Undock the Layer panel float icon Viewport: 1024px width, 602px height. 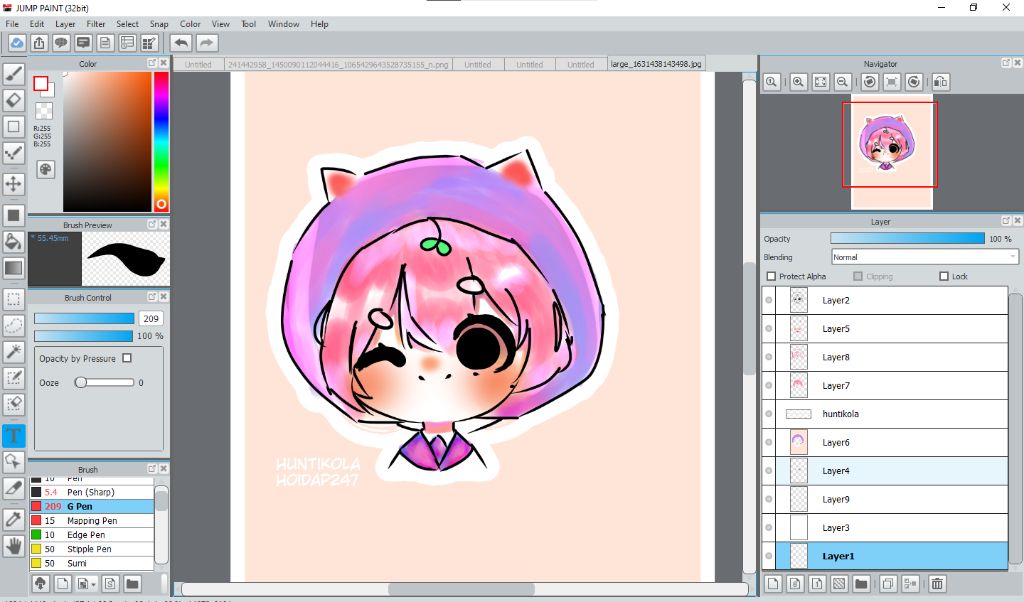pos(1006,221)
